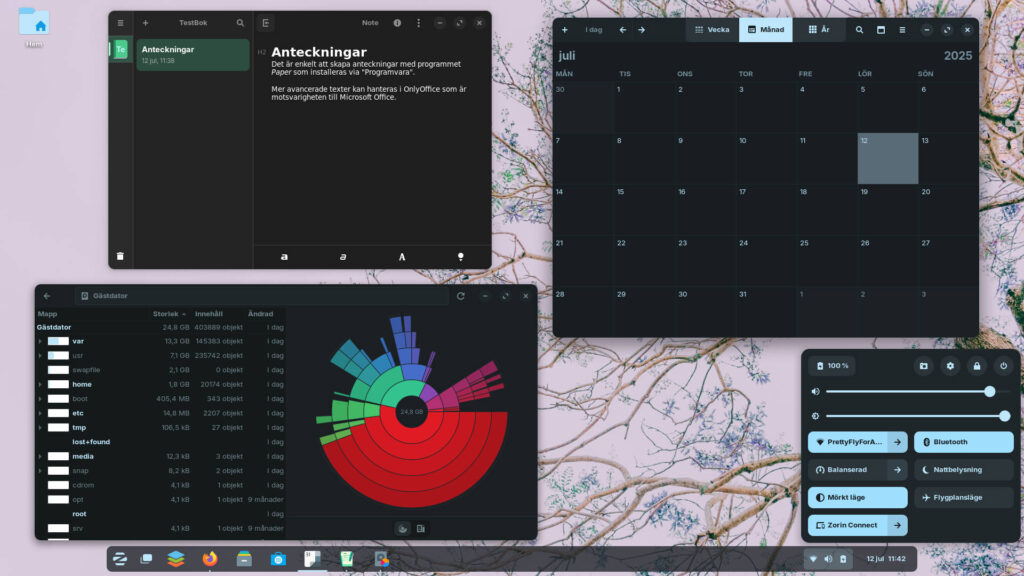Expand the home folder row
The width and height of the screenshot is (1024, 576).
pyautogui.click(x=40, y=384)
